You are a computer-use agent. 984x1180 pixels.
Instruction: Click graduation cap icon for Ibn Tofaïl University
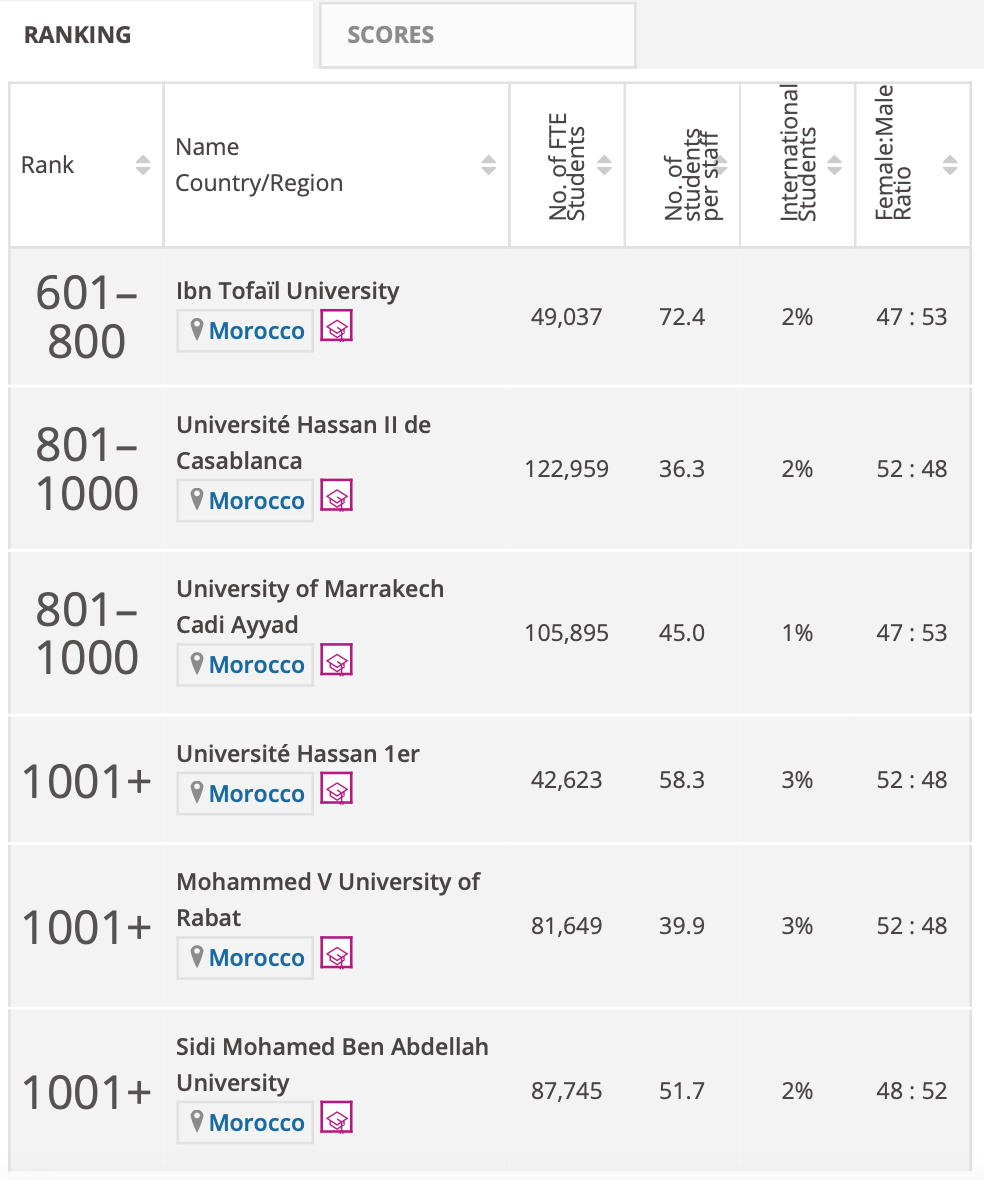click(x=336, y=327)
